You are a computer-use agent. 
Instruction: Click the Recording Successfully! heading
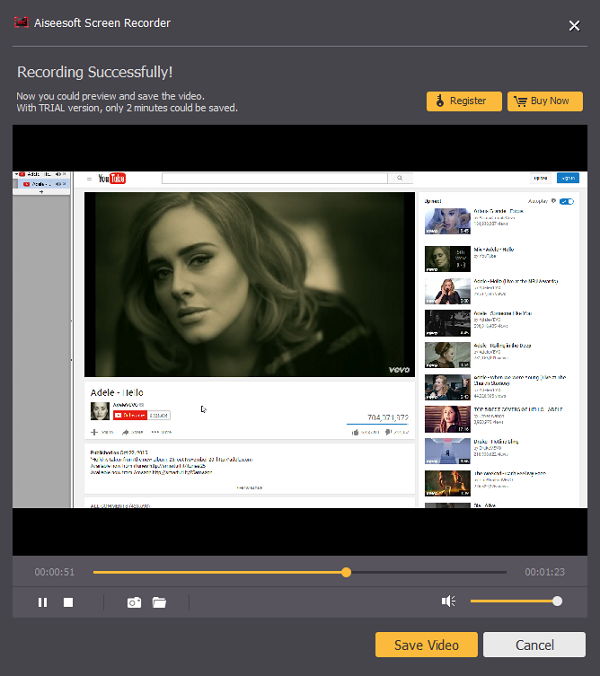click(95, 72)
